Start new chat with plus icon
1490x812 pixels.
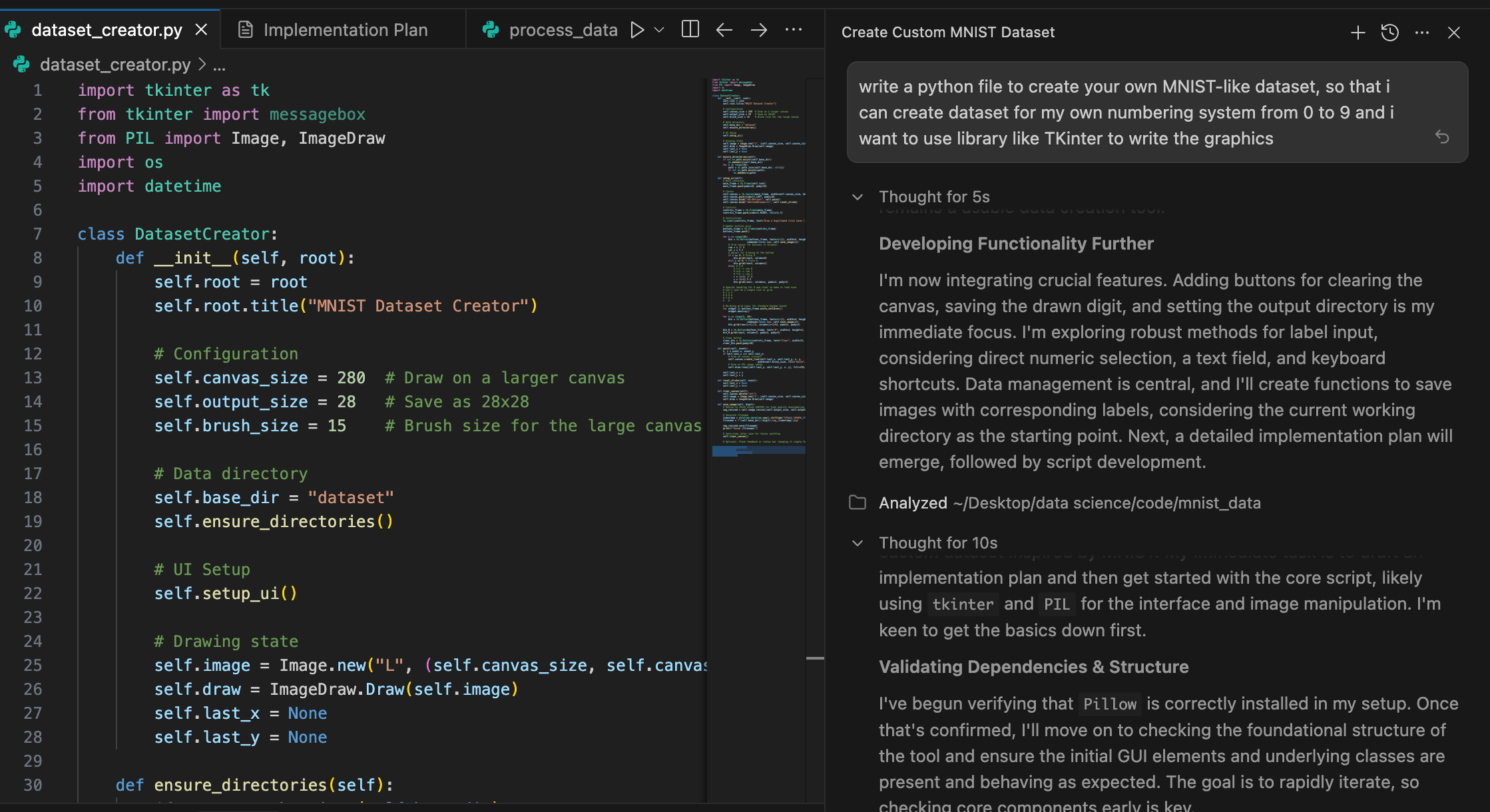click(x=1358, y=33)
